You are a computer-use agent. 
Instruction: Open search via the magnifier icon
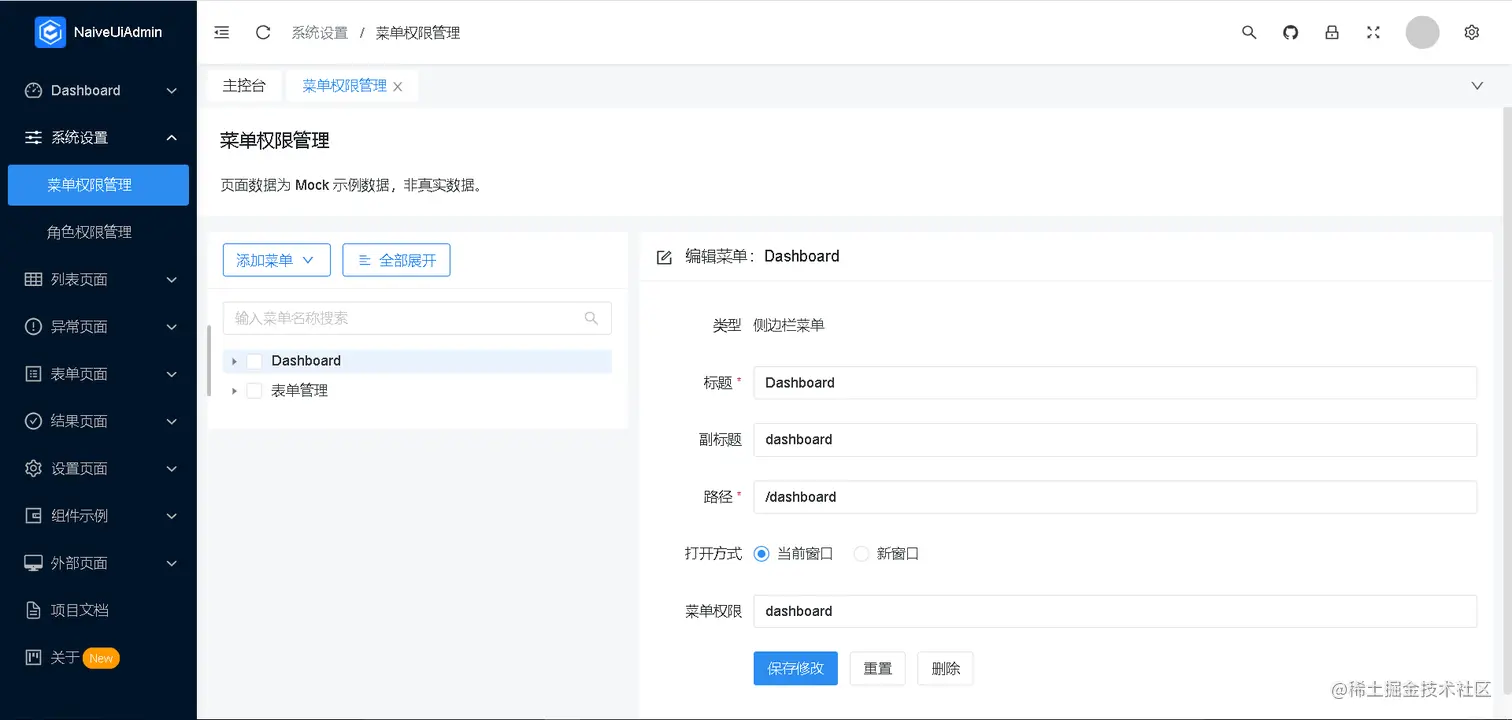[1249, 32]
